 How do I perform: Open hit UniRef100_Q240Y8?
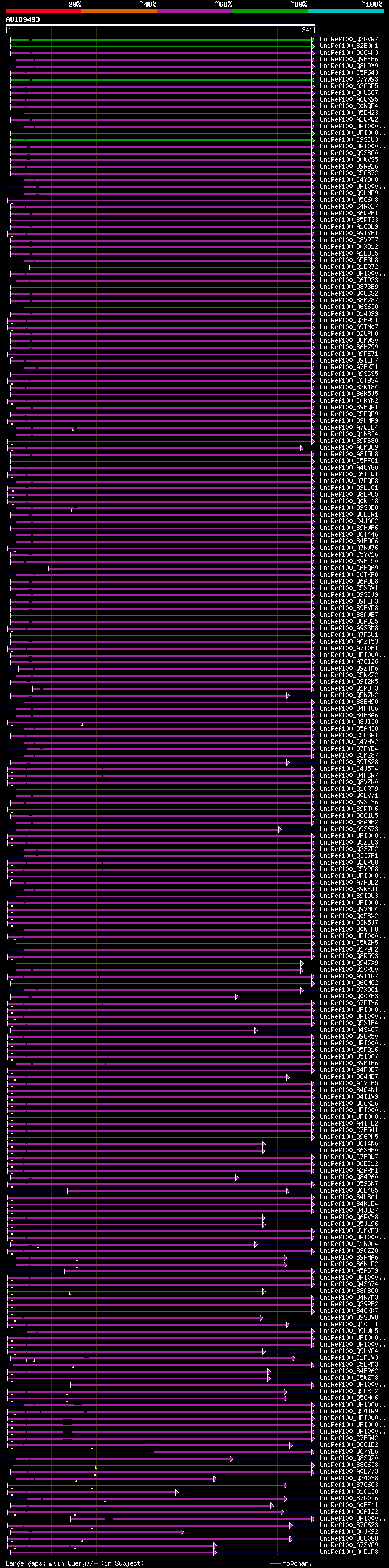(349, 1479)
